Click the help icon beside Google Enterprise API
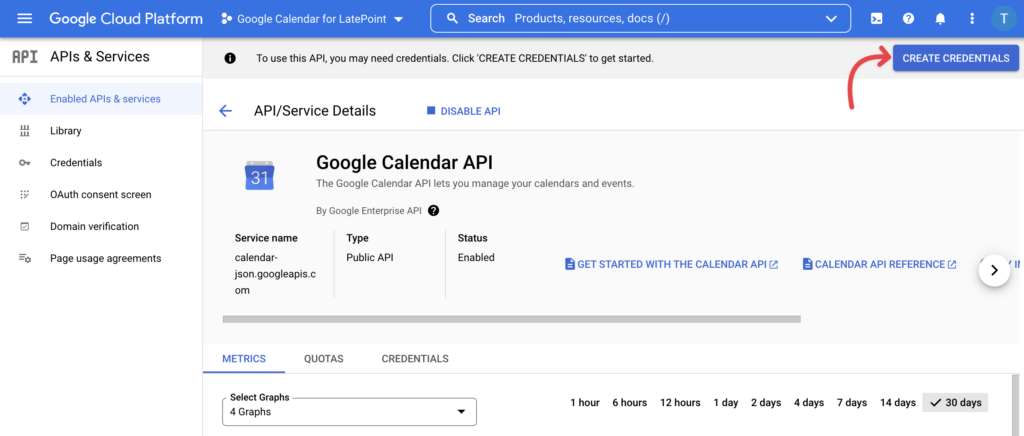The height and width of the screenshot is (436, 1024). pos(434,211)
